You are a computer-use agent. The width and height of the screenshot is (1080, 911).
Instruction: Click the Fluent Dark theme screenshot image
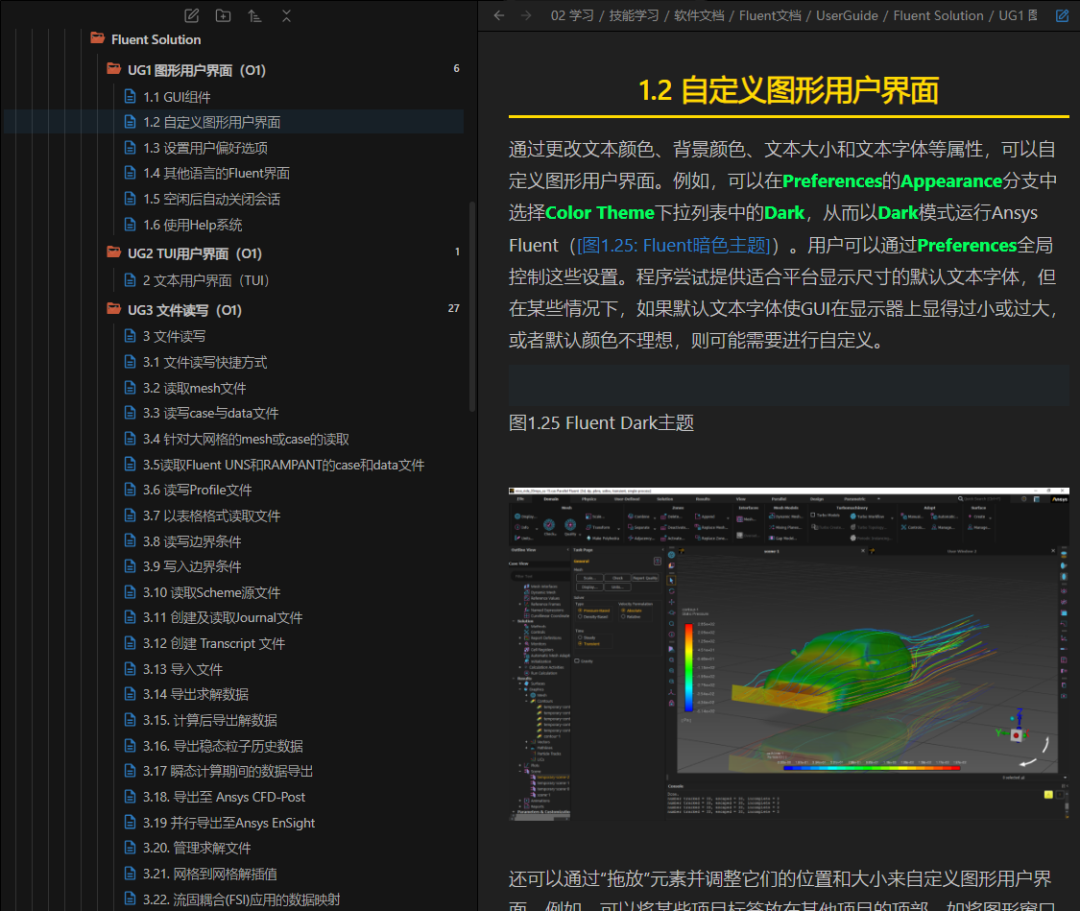(789, 655)
